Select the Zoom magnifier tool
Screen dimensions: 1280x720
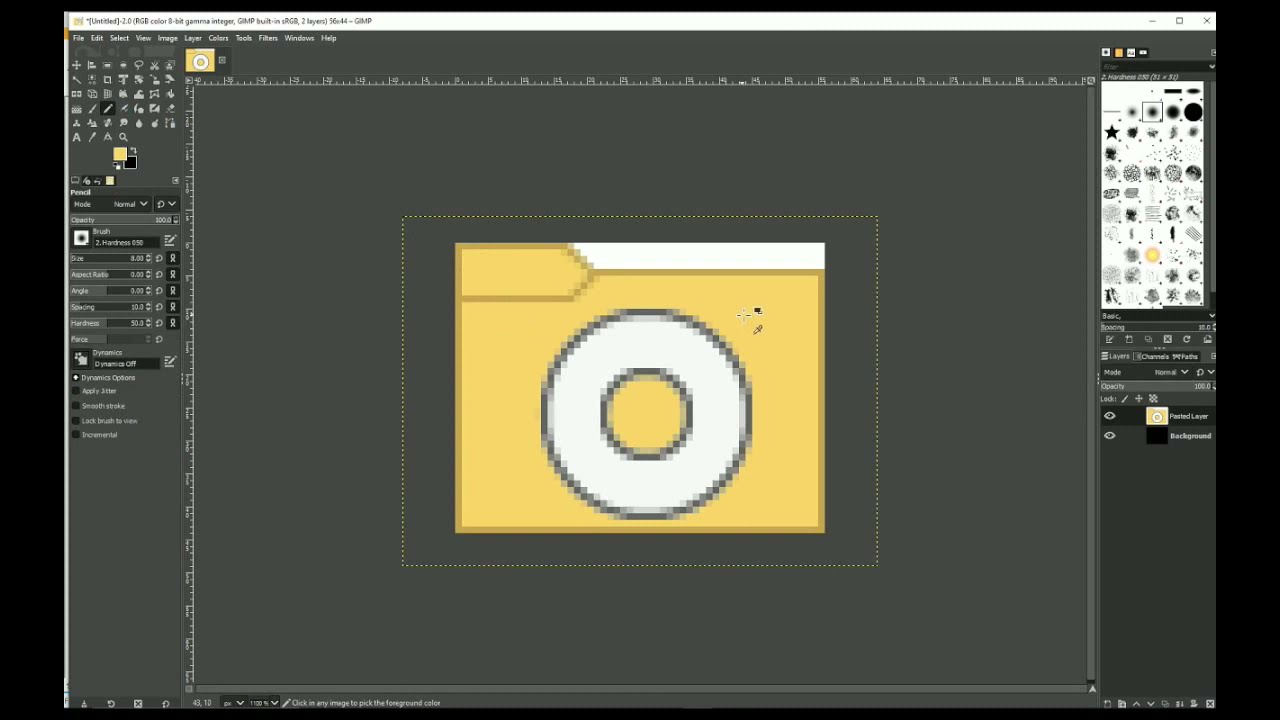(123, 137)
